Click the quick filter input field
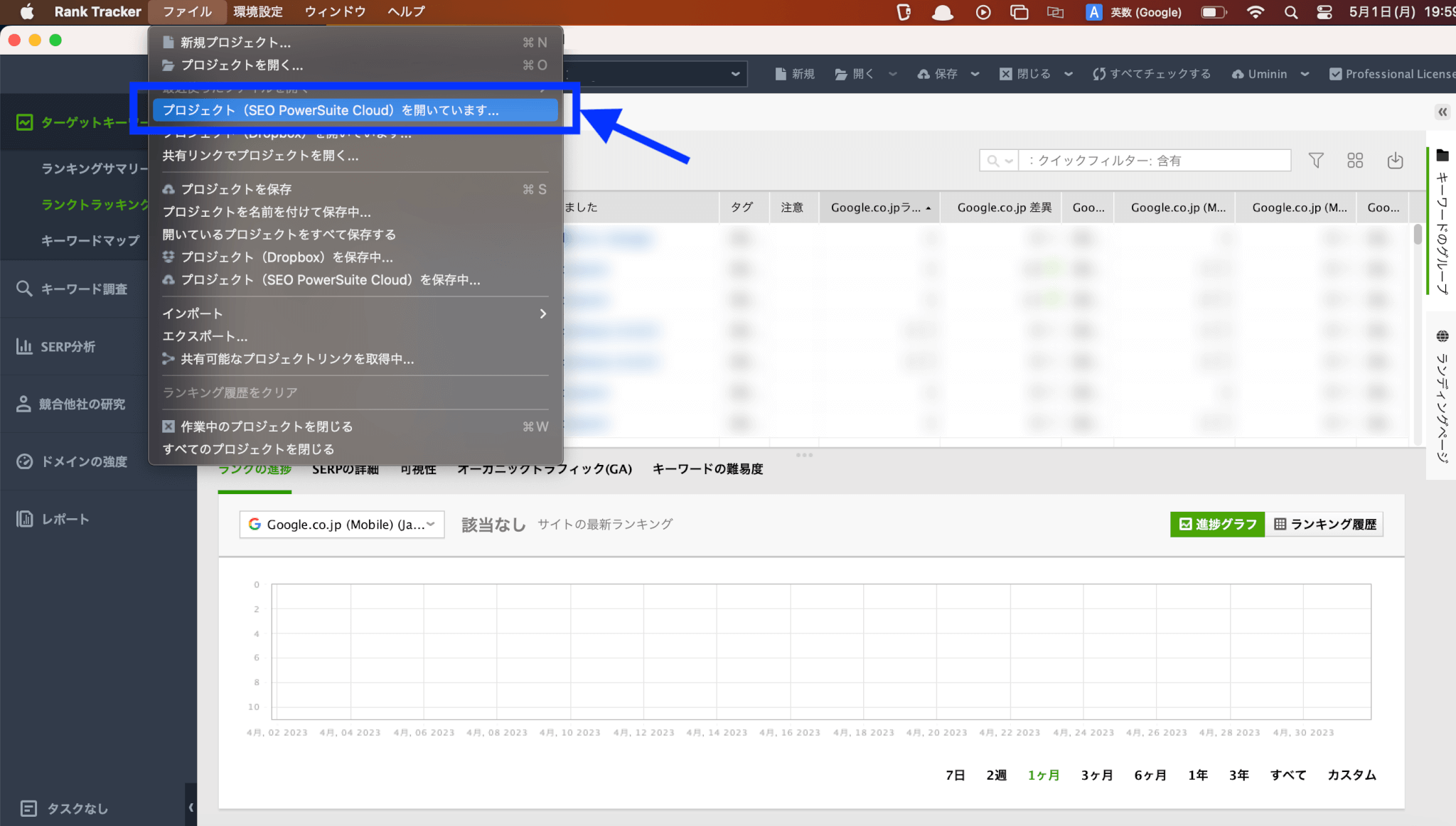This screenshot has width=1456, height=826. coord(1155,161)
